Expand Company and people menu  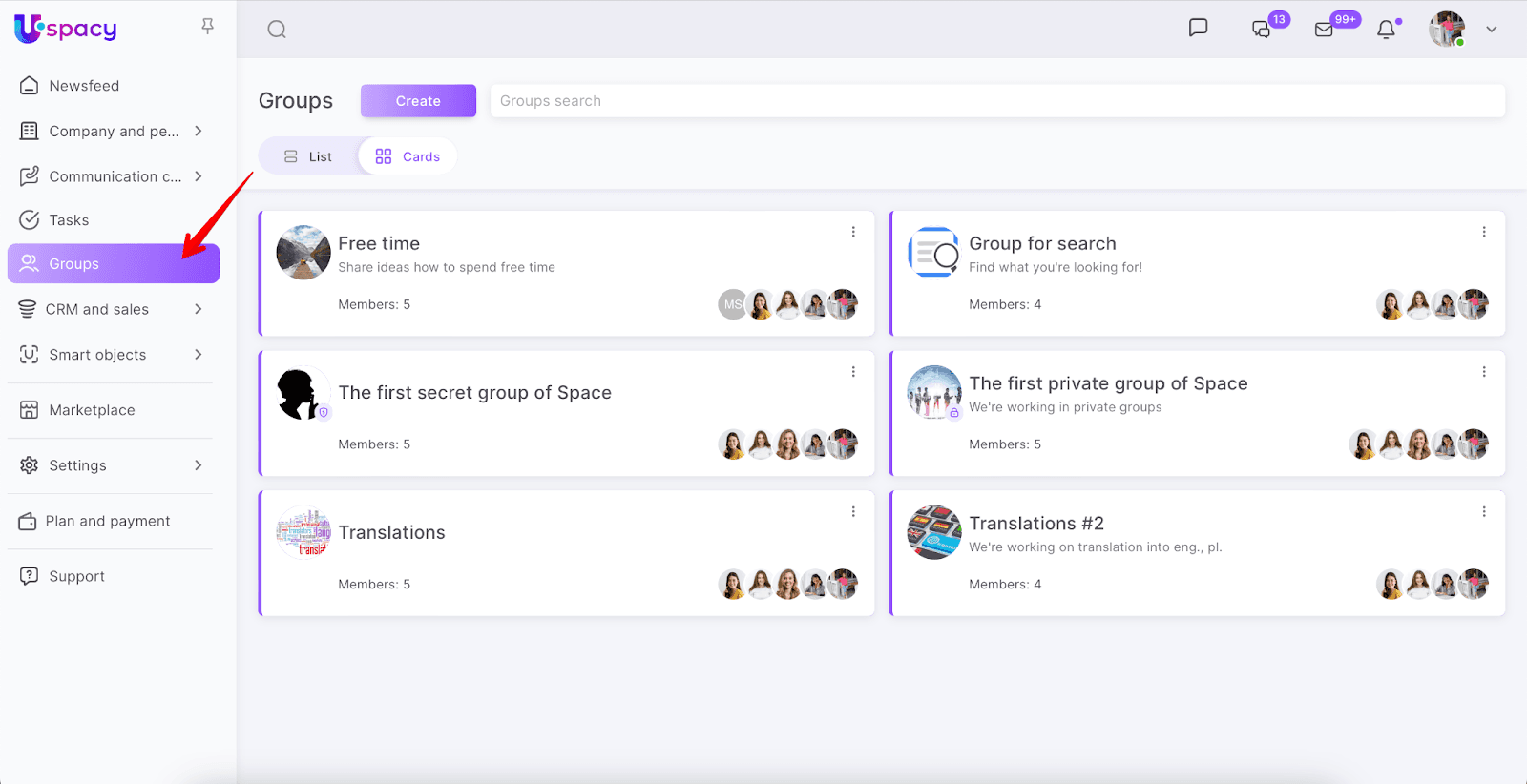pyautogui.click(x=198, y=131)
